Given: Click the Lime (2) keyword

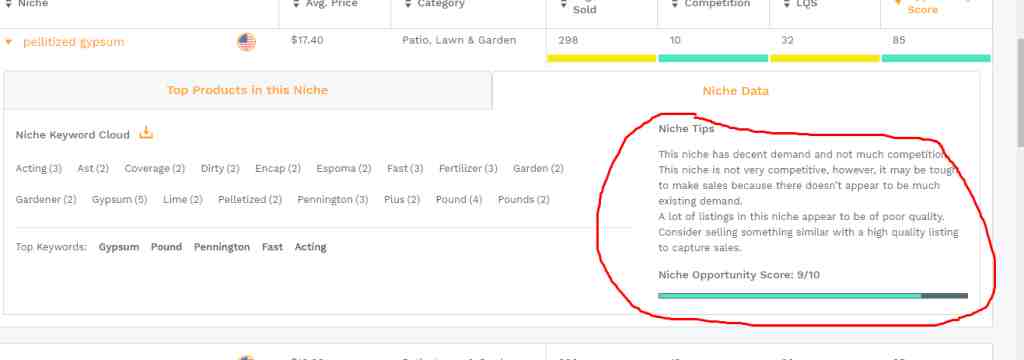Looking at the screenshot, I should click(x=183, y=200).
